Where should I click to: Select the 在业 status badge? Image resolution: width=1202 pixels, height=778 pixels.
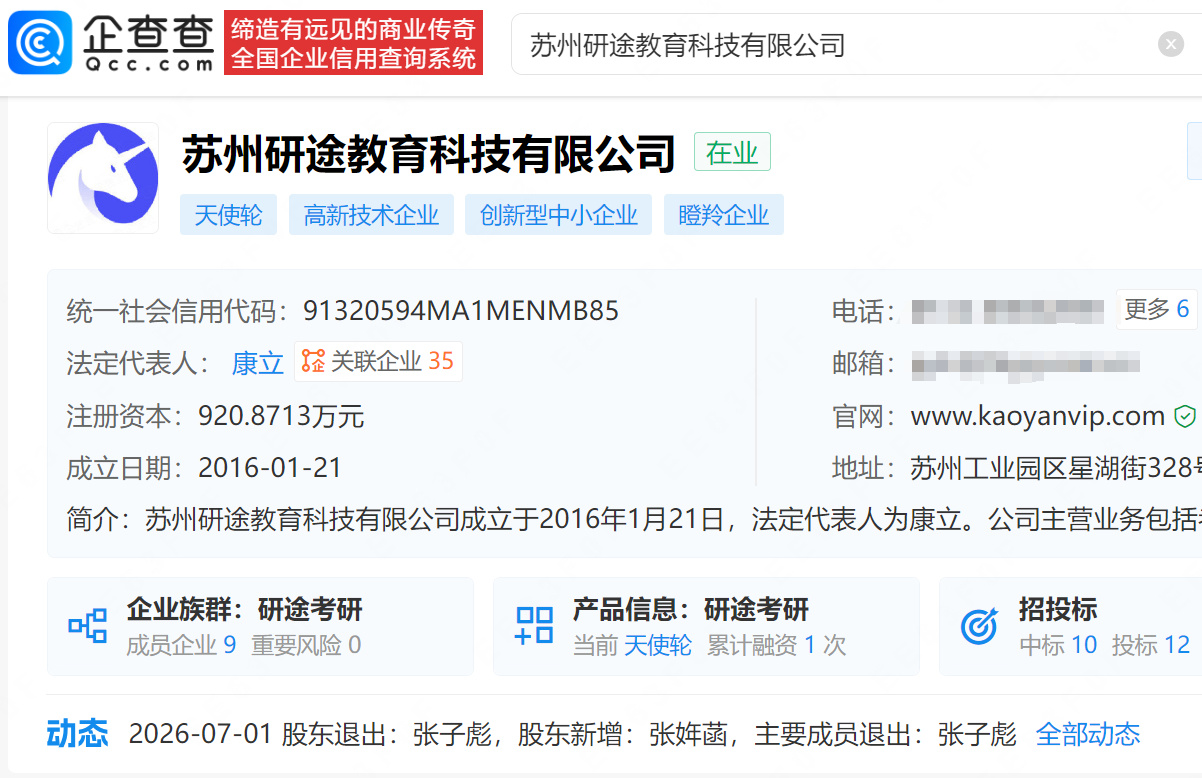tap(732, 153)
